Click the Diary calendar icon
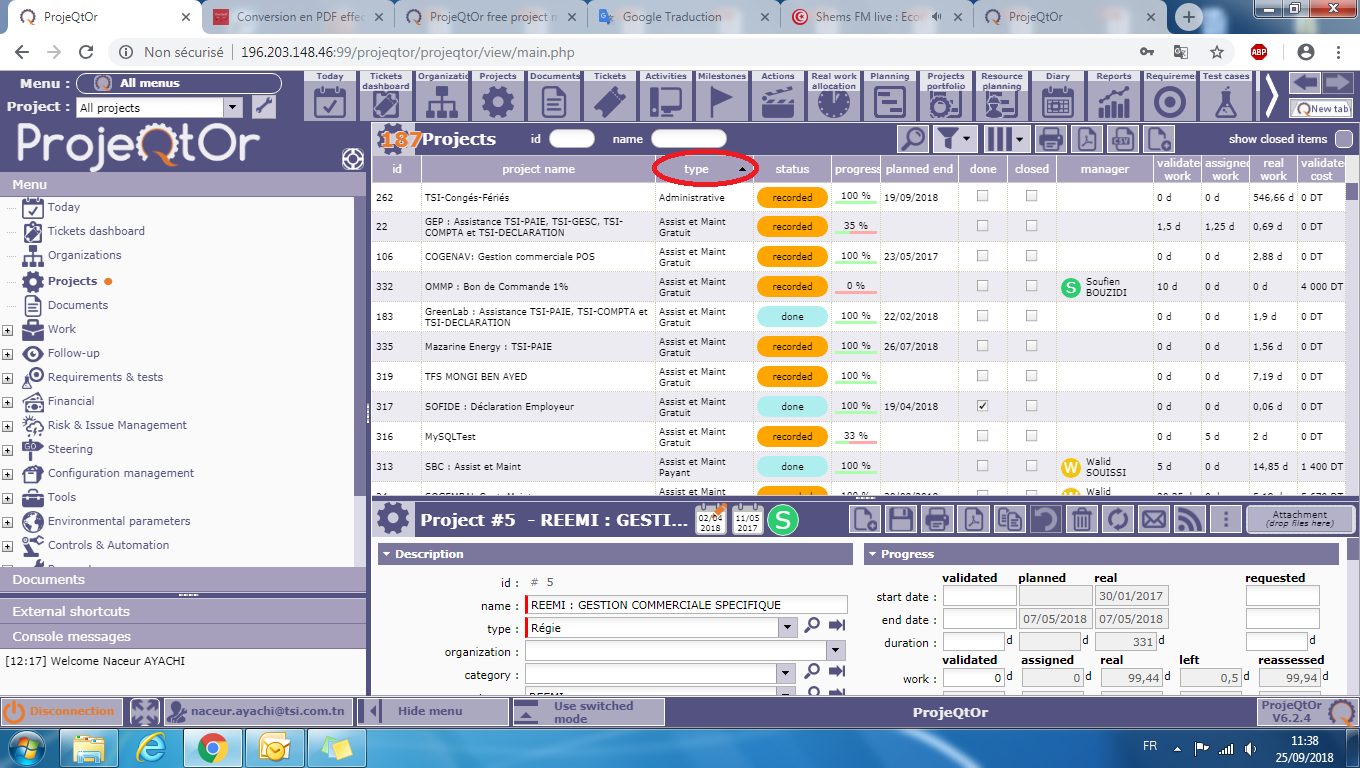This screenshot has width=1360, height=768. (x=1057, y=101)
